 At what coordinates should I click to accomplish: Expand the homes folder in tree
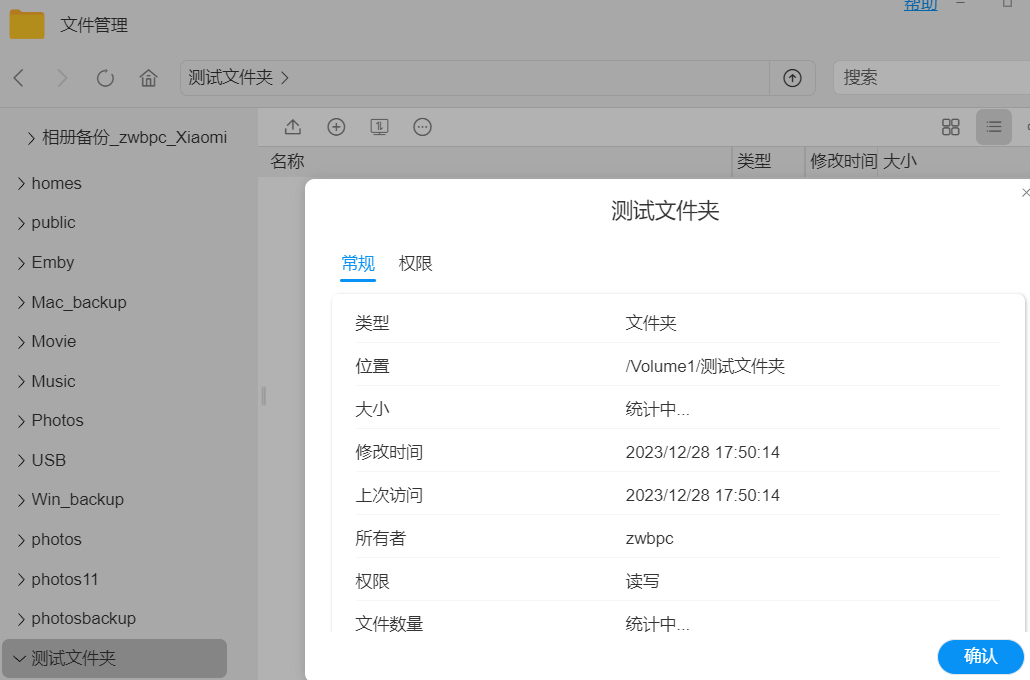click(x=22, y=184)
